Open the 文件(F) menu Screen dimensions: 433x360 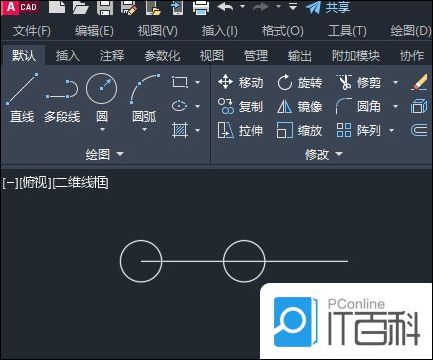(x=32, y=31)
